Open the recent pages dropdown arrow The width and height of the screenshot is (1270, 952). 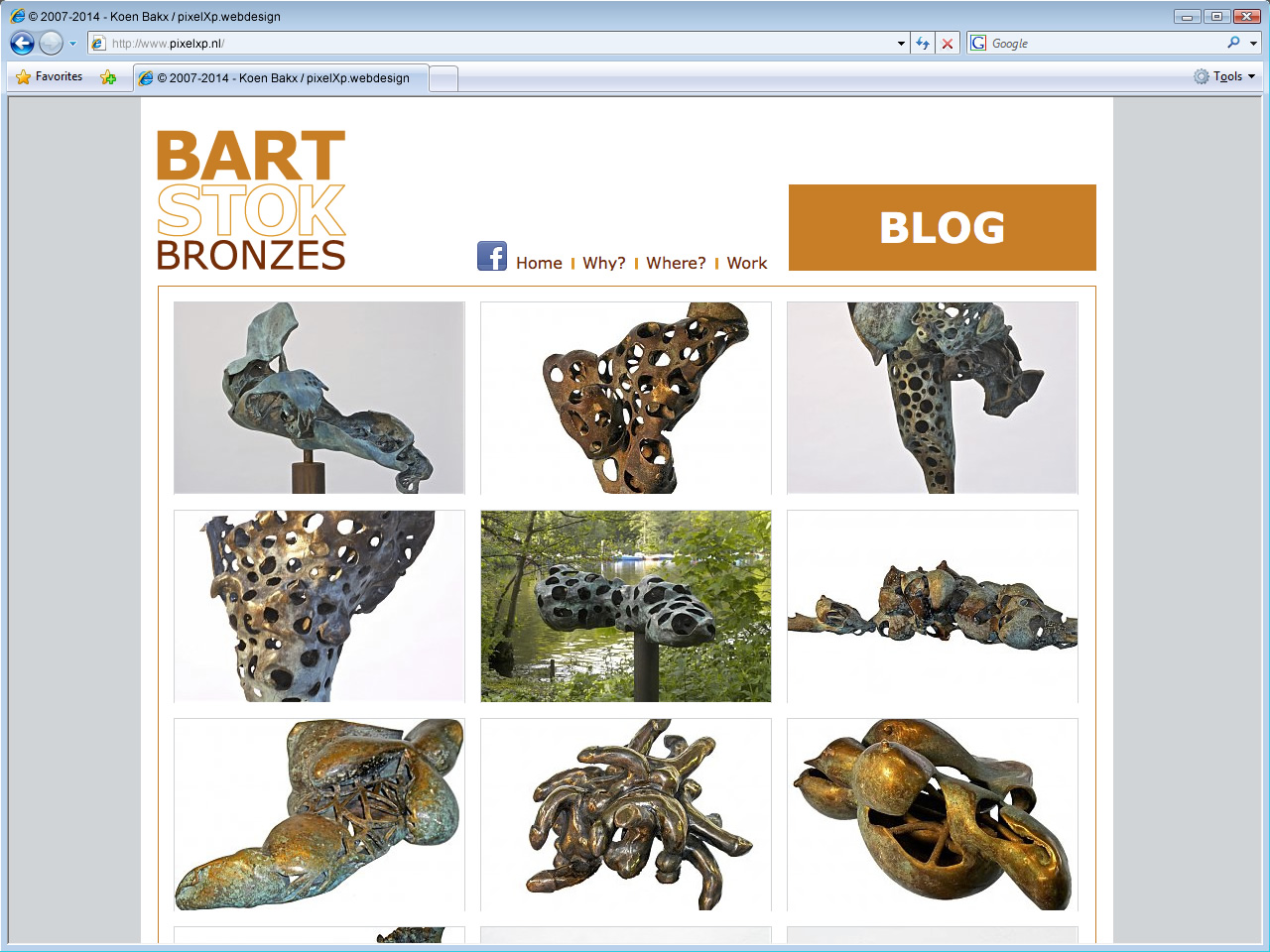[72, 44]
